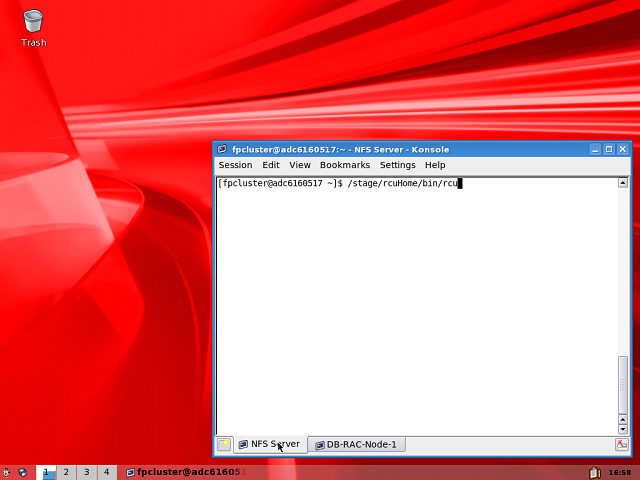Click the Konsole title bar text
The height and width of the screenshot is (480, 640).
pyautogui.click(x=340, y=149)
